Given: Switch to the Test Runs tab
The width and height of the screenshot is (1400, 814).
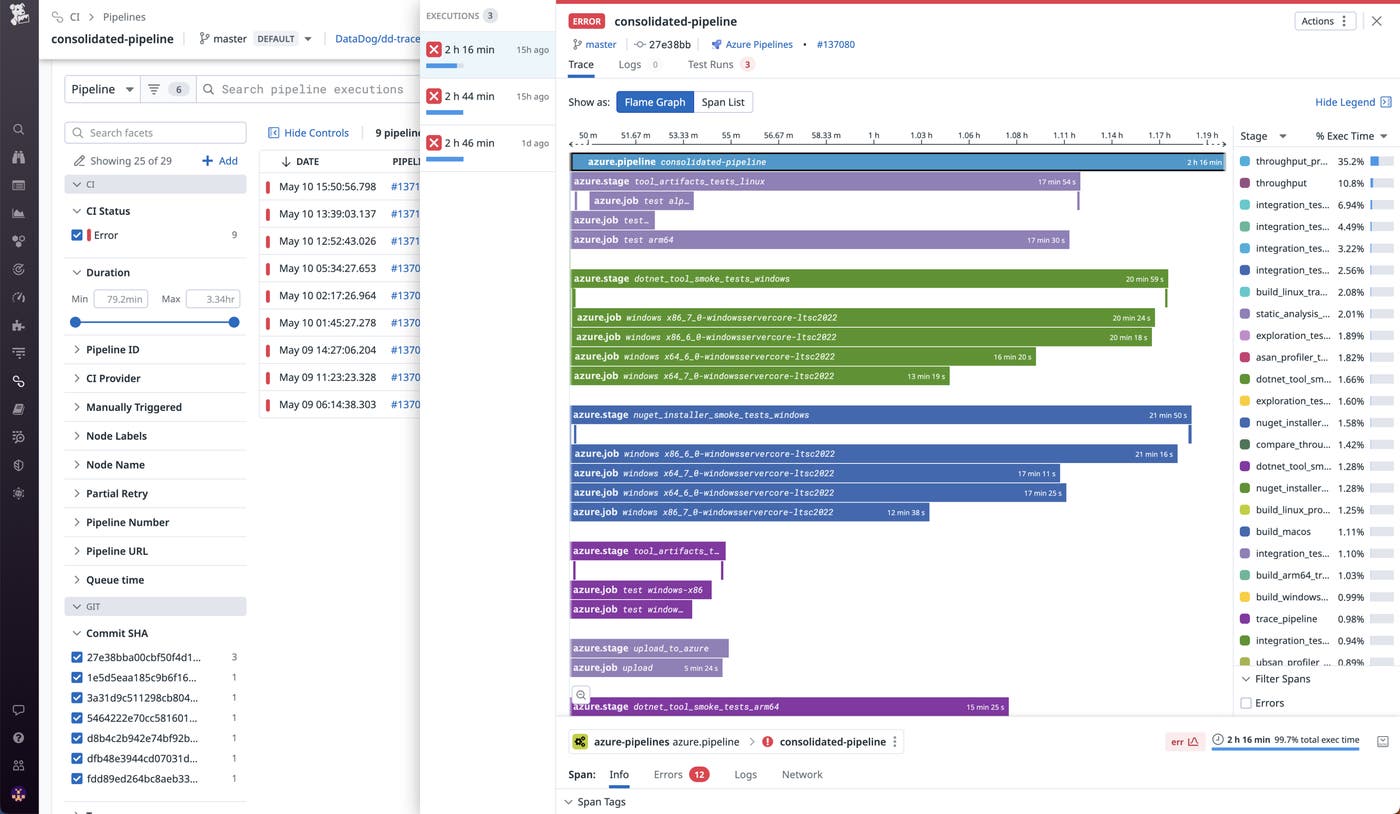Looking at the screenshot, I should click(713, 64).
